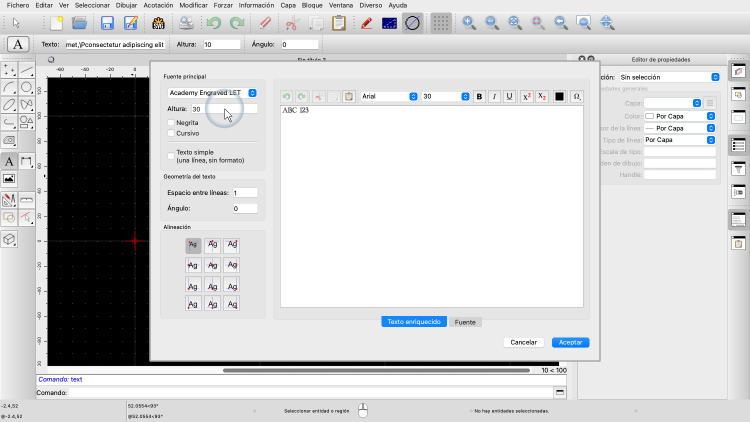Apply underline in the text editor

510,96
